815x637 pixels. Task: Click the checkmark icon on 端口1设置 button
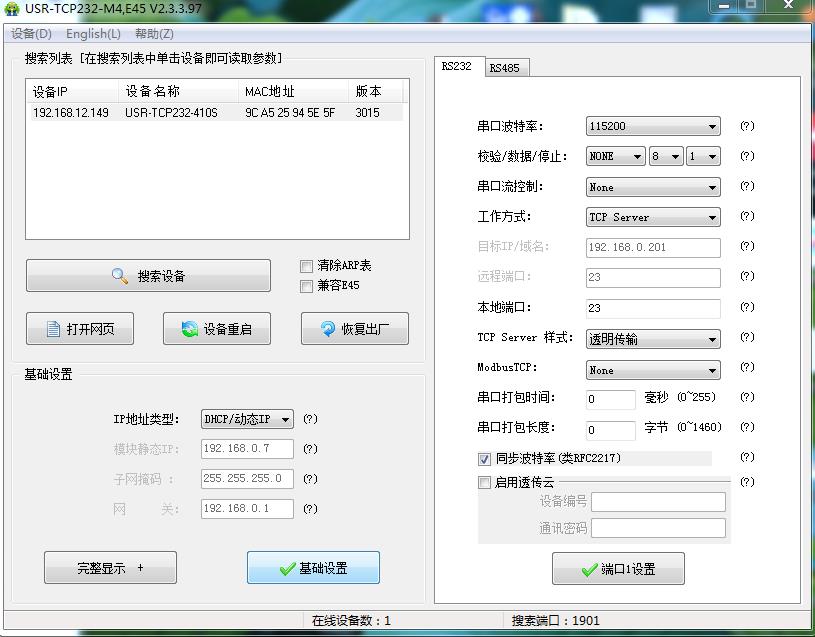pos(589,569)
